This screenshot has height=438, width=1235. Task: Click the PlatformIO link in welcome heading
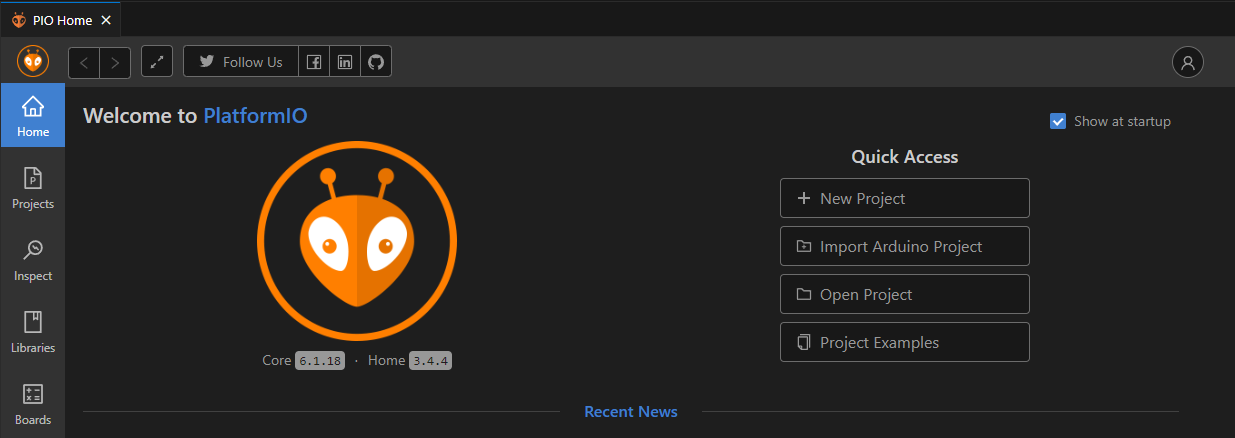point(255,115)
